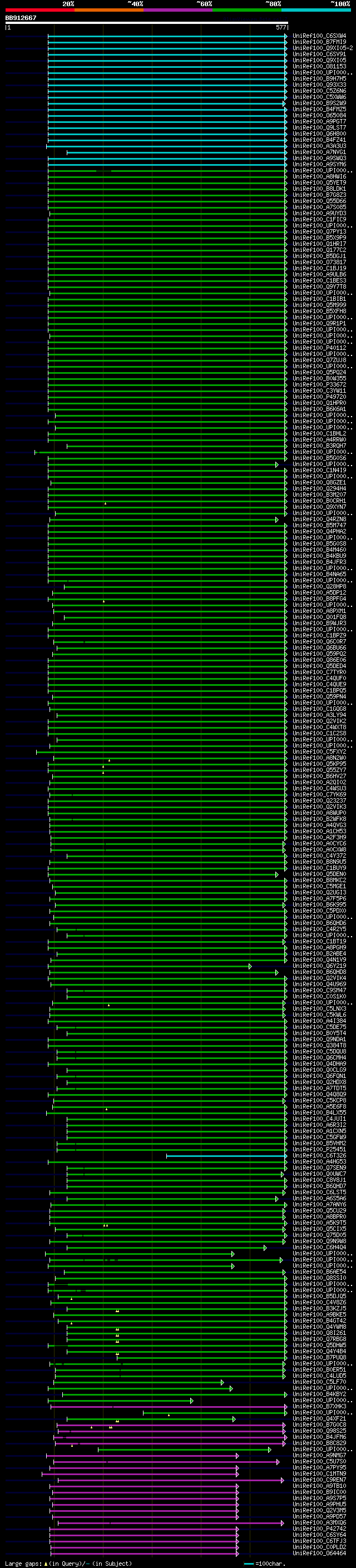The image size is (356, 1568).
Task: Click the red 20% identity legend bar
Action: coord(39,10)
